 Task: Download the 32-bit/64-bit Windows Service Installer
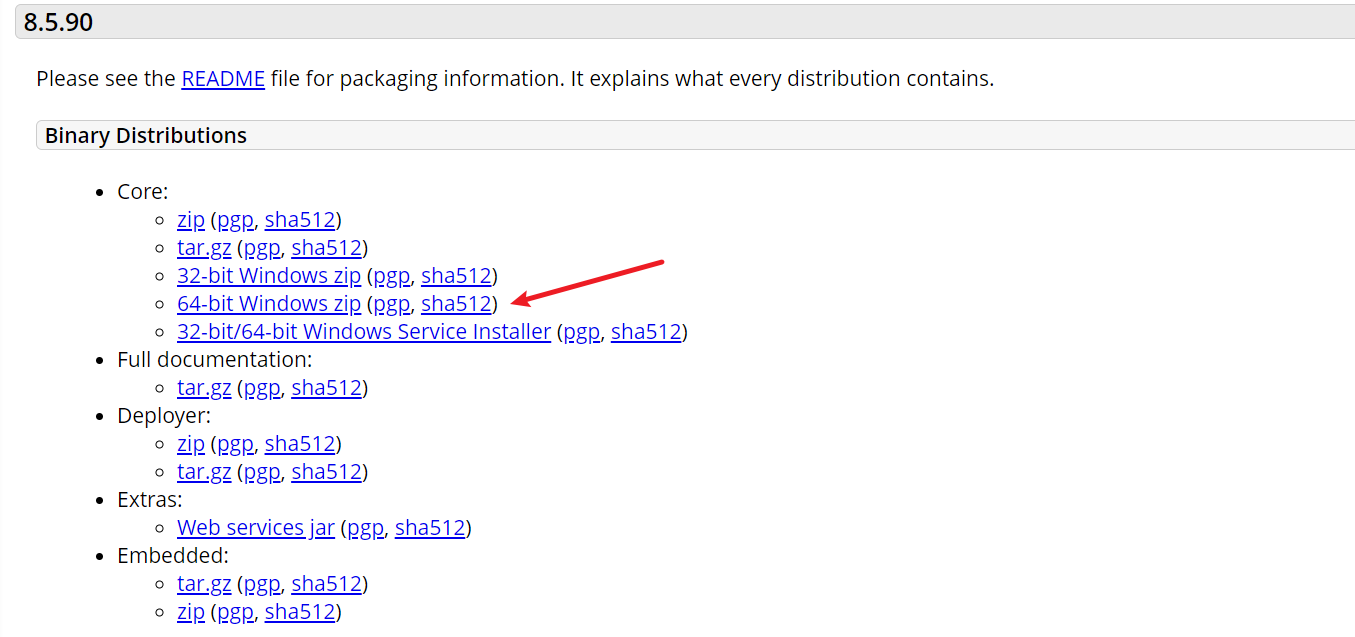[363, 332]
